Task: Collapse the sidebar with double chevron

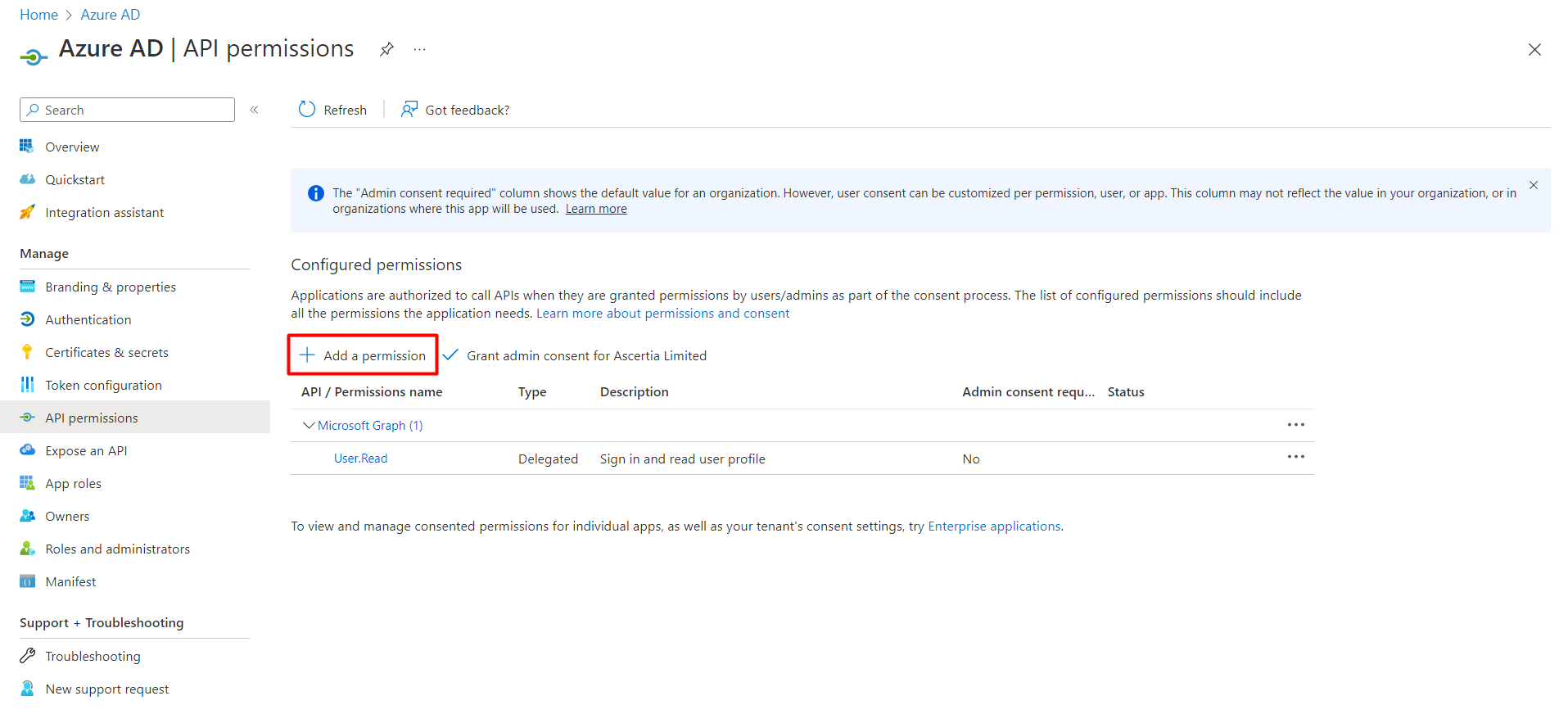Action: [255, 110]
